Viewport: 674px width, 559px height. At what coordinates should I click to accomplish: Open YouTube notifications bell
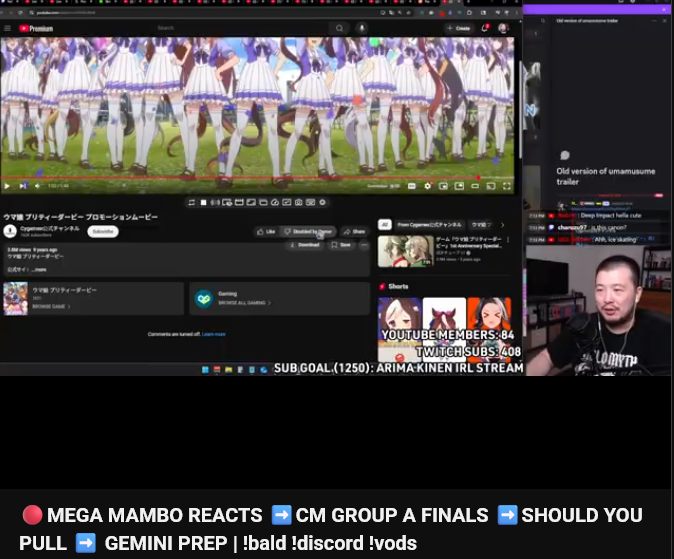[x=485, y=28]
